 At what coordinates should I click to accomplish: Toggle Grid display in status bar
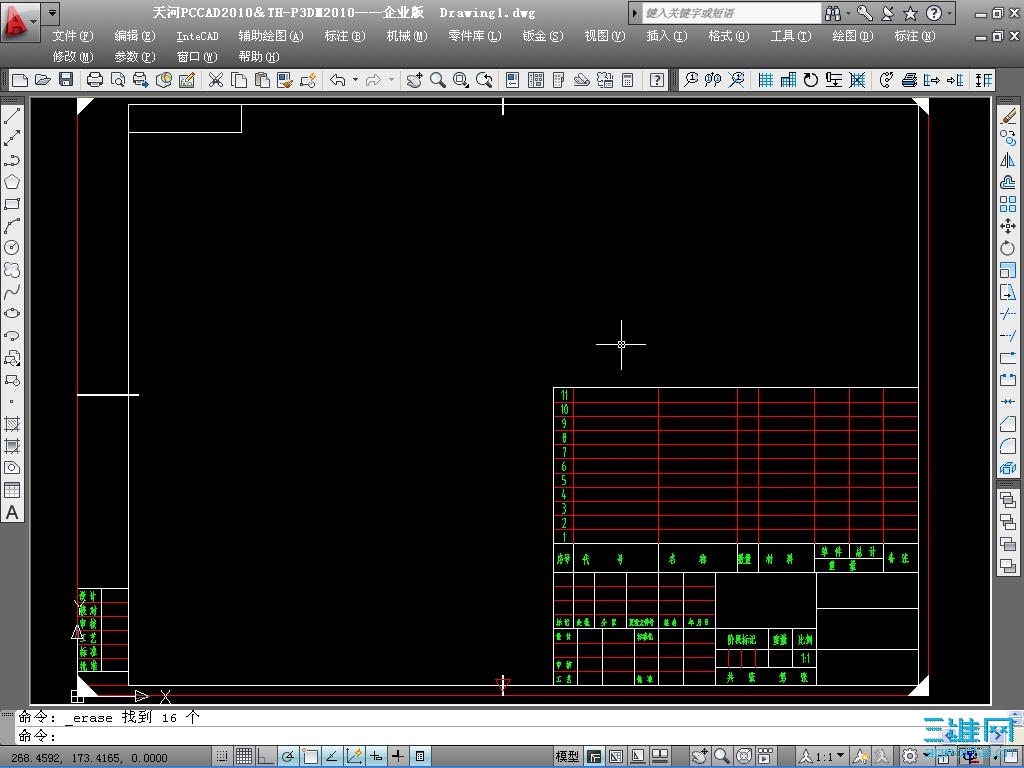(244, 756)
